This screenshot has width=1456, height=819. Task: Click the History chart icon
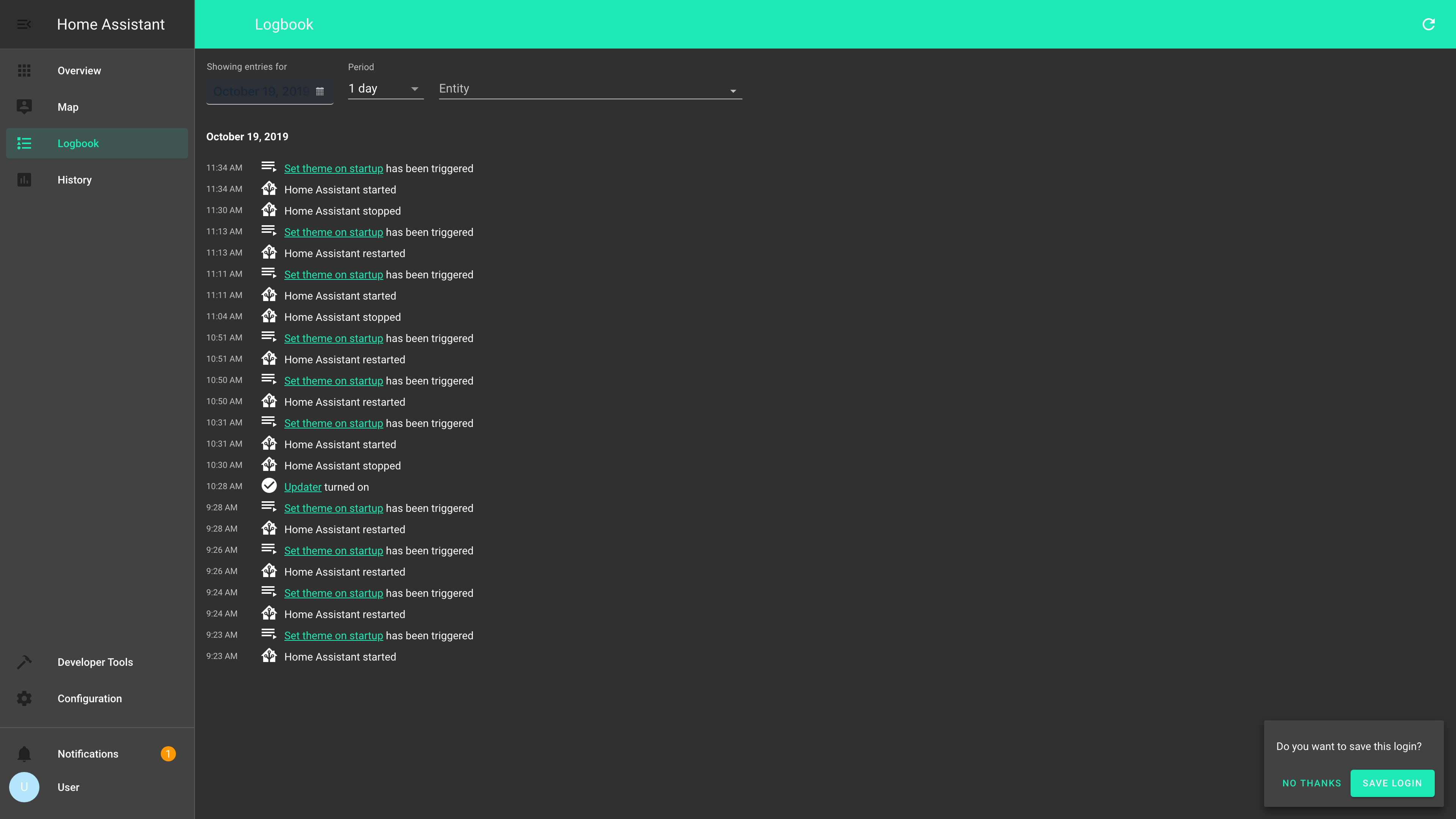[x=24, y=180]
